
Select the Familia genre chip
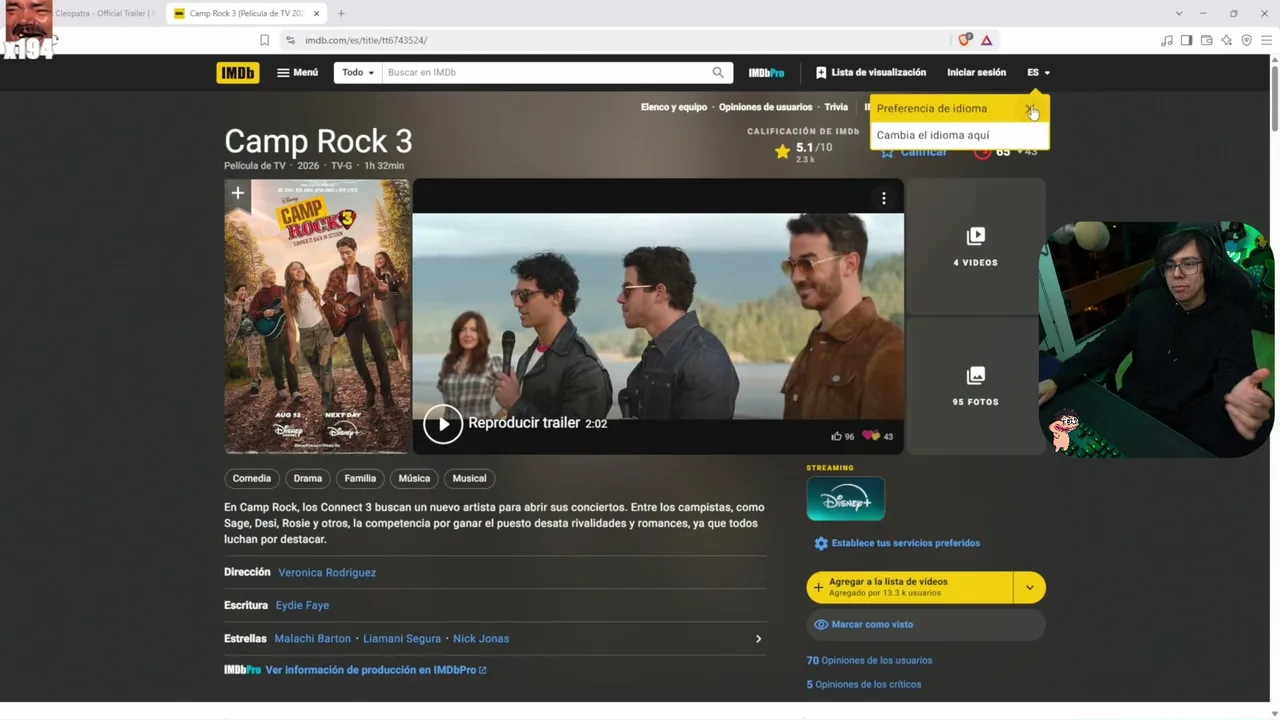(x=360, y=478)
